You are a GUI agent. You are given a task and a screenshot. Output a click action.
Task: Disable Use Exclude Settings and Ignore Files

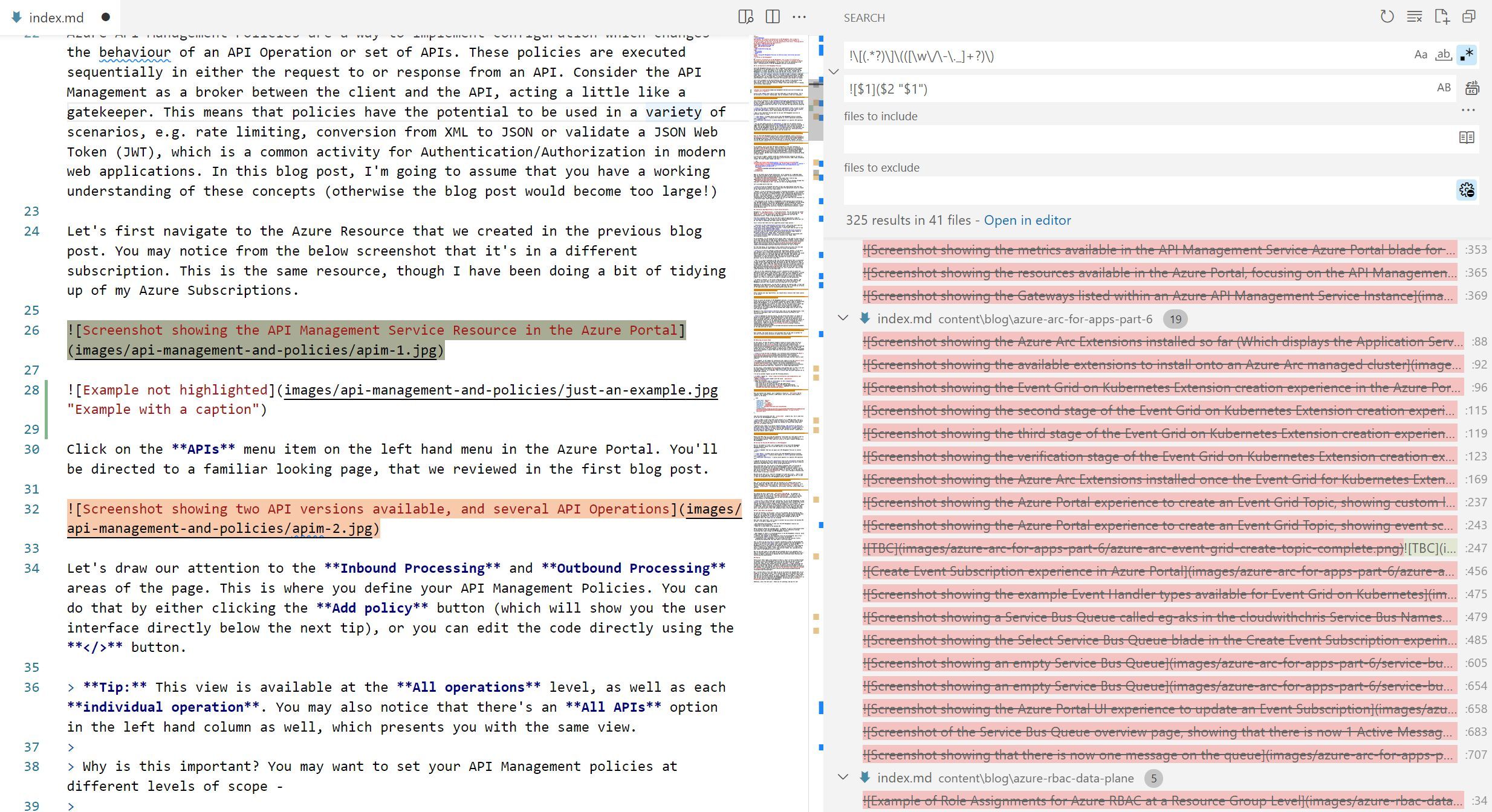1467,190
